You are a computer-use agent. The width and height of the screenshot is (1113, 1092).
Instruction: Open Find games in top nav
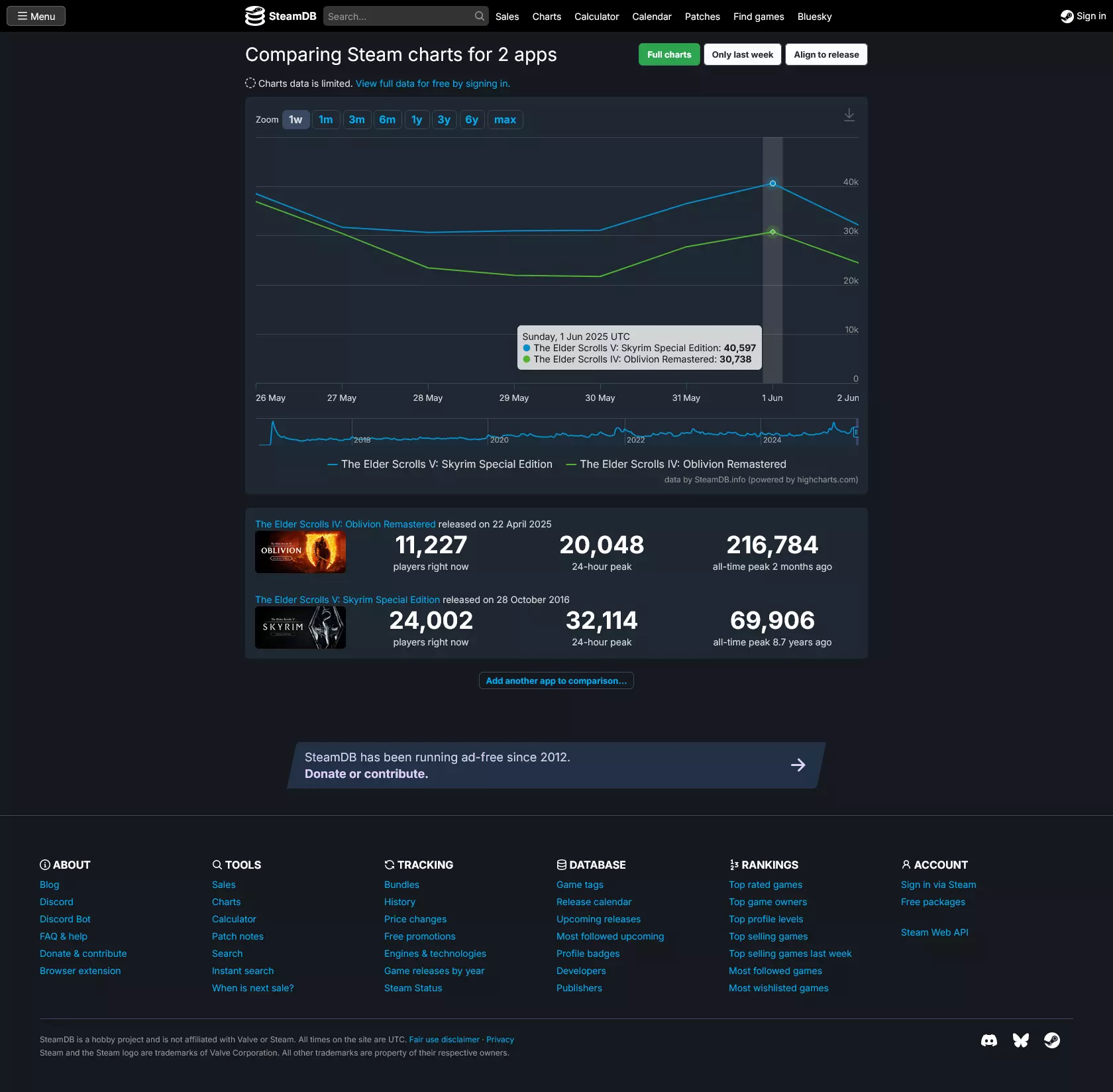759,17
